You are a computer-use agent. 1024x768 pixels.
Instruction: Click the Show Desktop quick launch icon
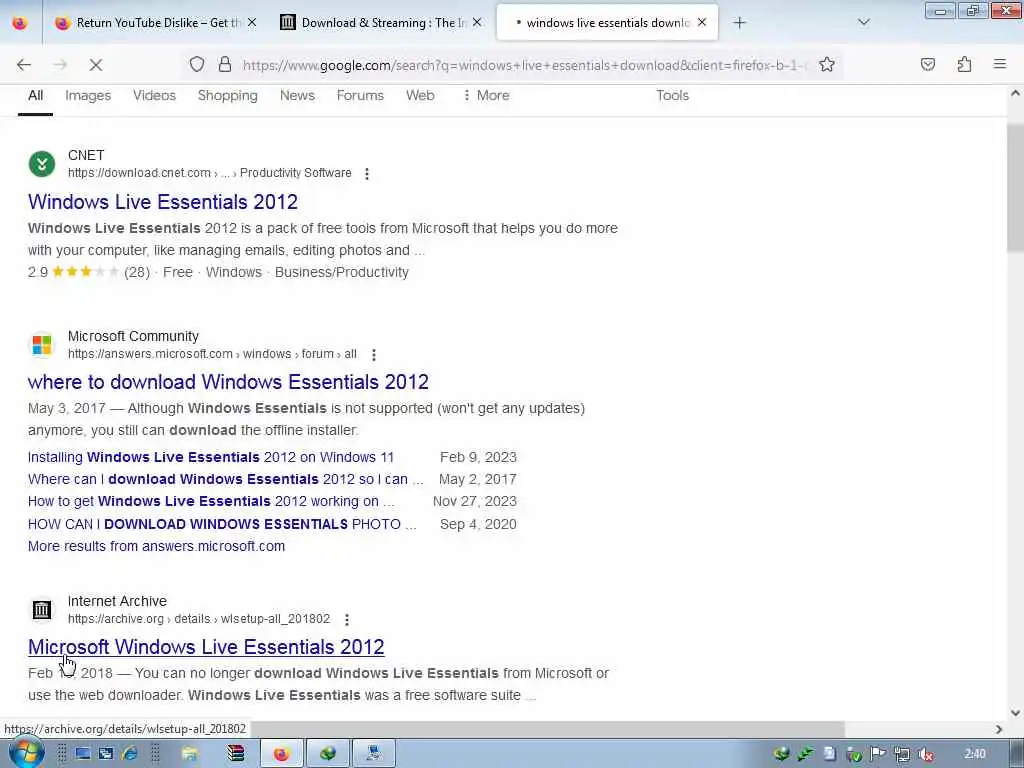click(x=82, y=754)
